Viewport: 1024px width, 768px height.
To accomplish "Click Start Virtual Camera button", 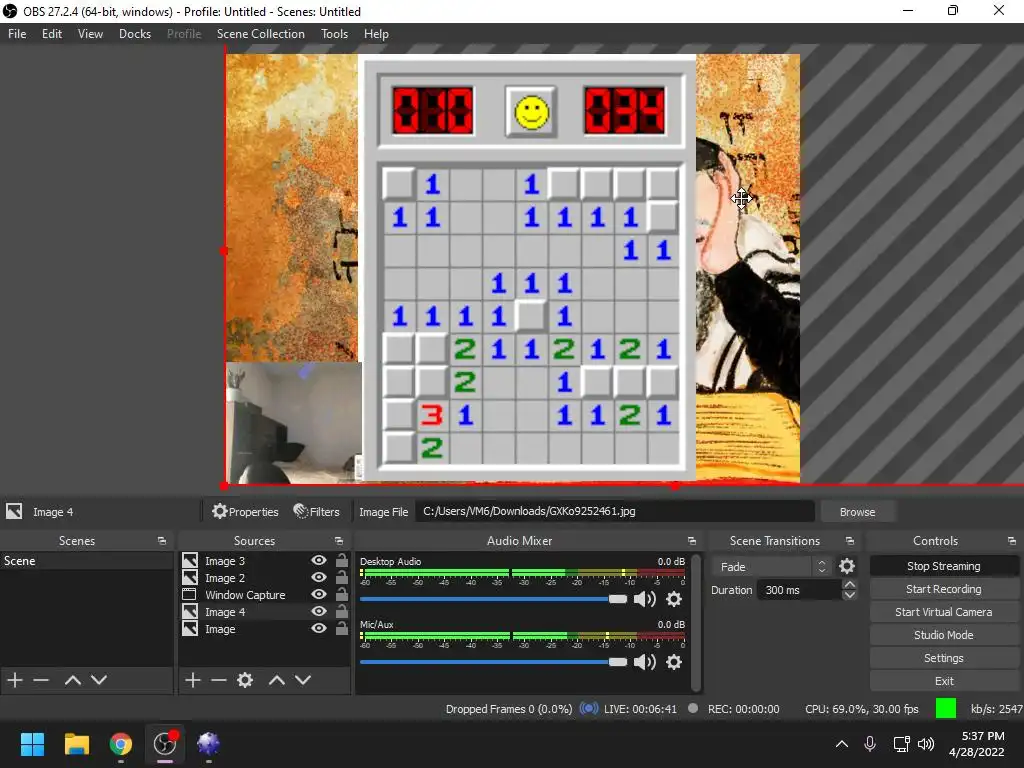I will pyautogui.click(x=944, y=612).
